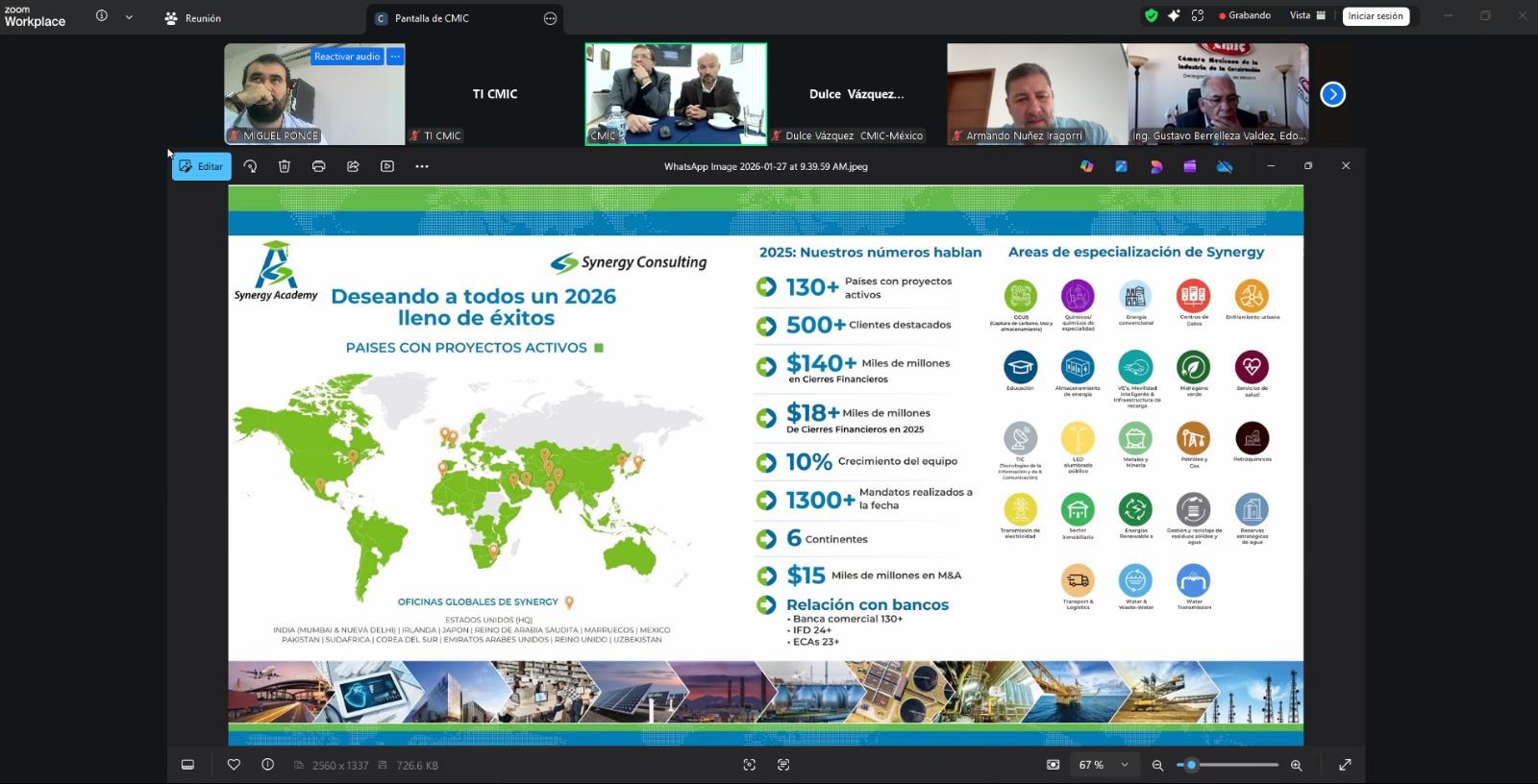The width and height of the screenshot is (1538, 784).
Task: Enter fullscreen with the expand arrows icon
Action: tap(1345, 765)
